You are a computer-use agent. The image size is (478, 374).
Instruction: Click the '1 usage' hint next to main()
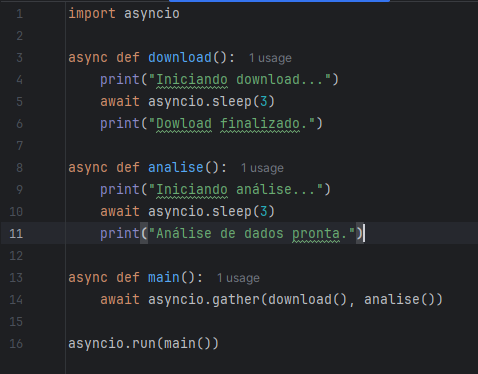coord(238,278)
